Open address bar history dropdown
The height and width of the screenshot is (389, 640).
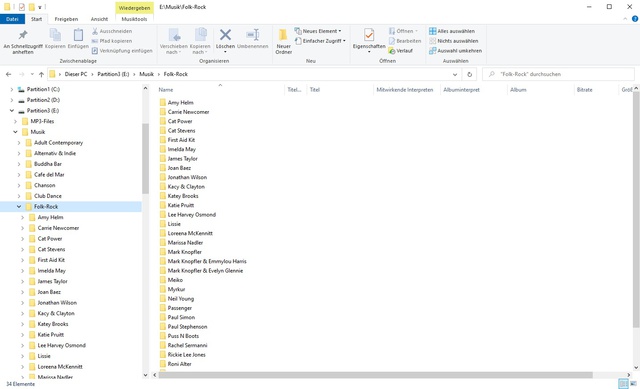coord(455,74)
